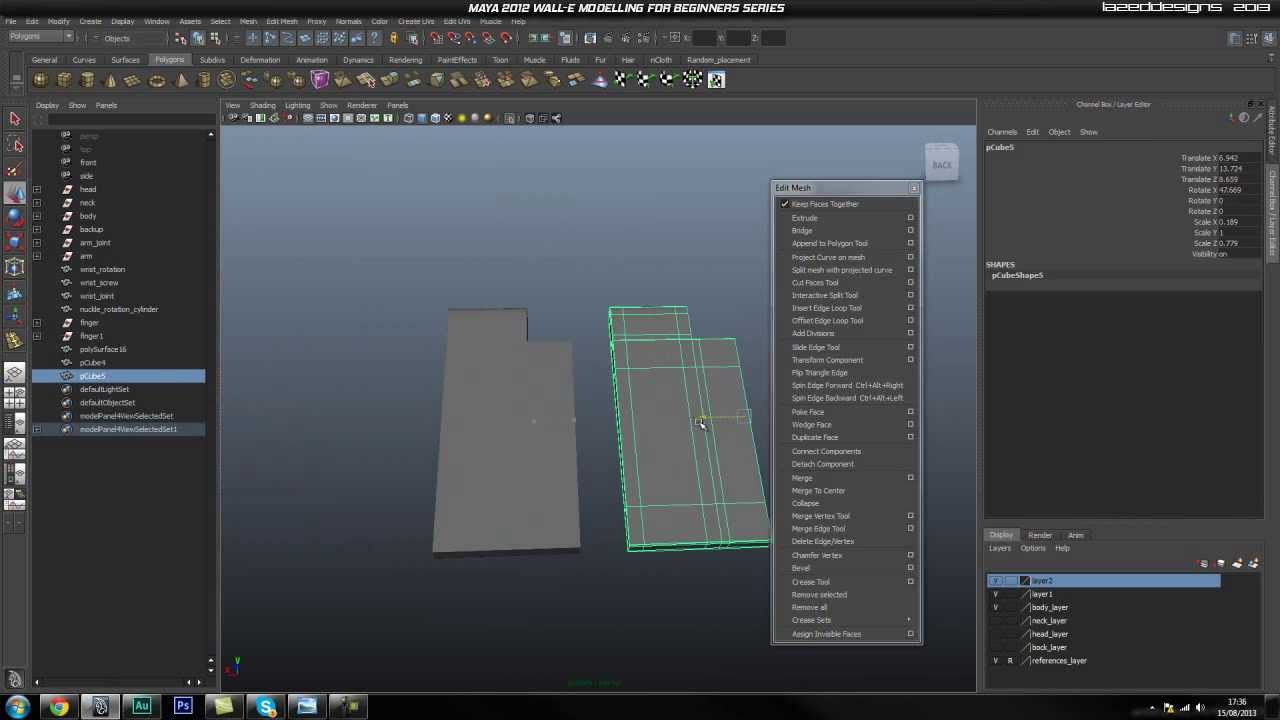Viewport: 1280px width, 720px height.
Task: Create a polygon torus from the shelf
Action: tap(157, 80)
